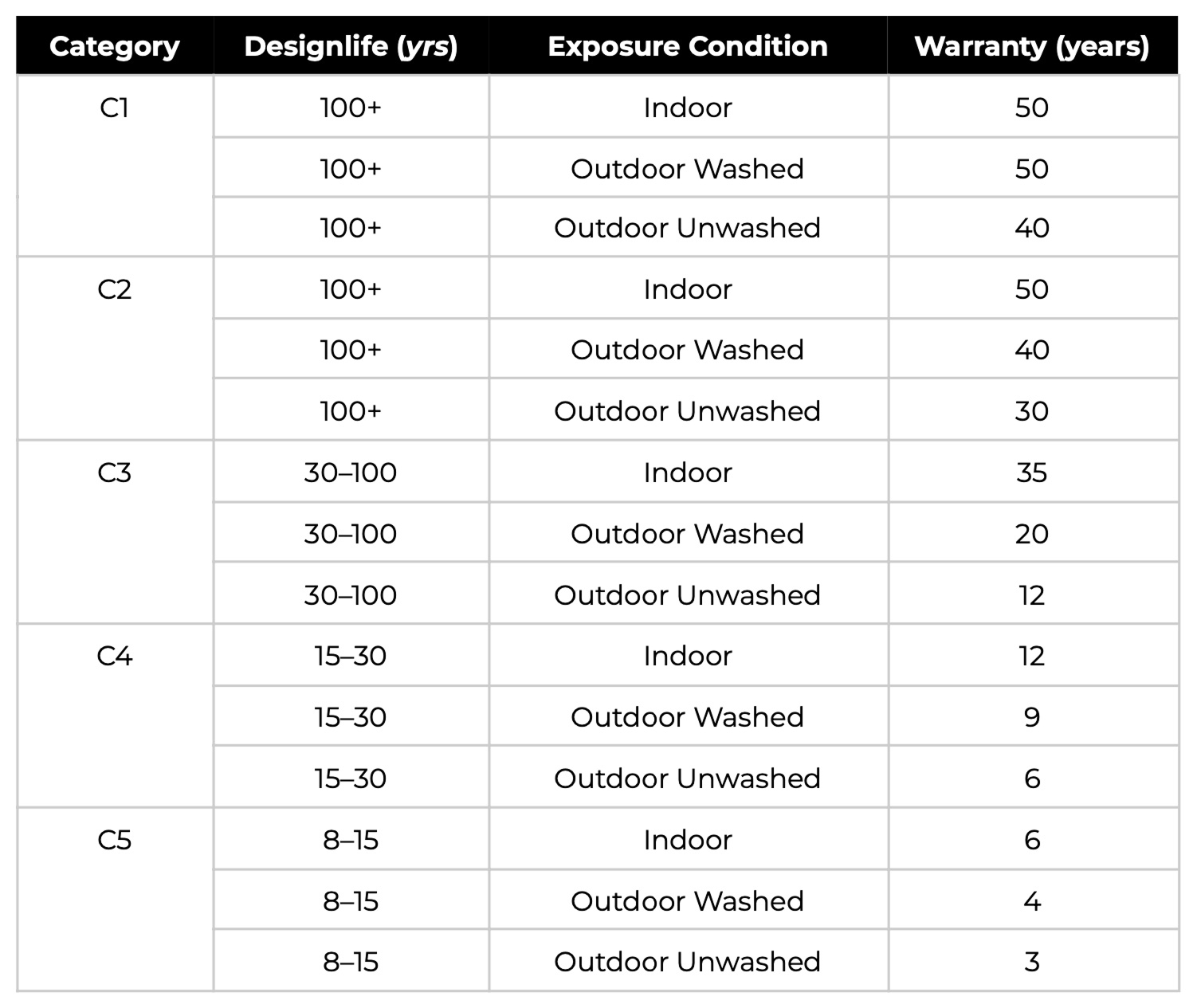Select the C3 category cell
The image size is (1197, 1008).
coord(115,473)
